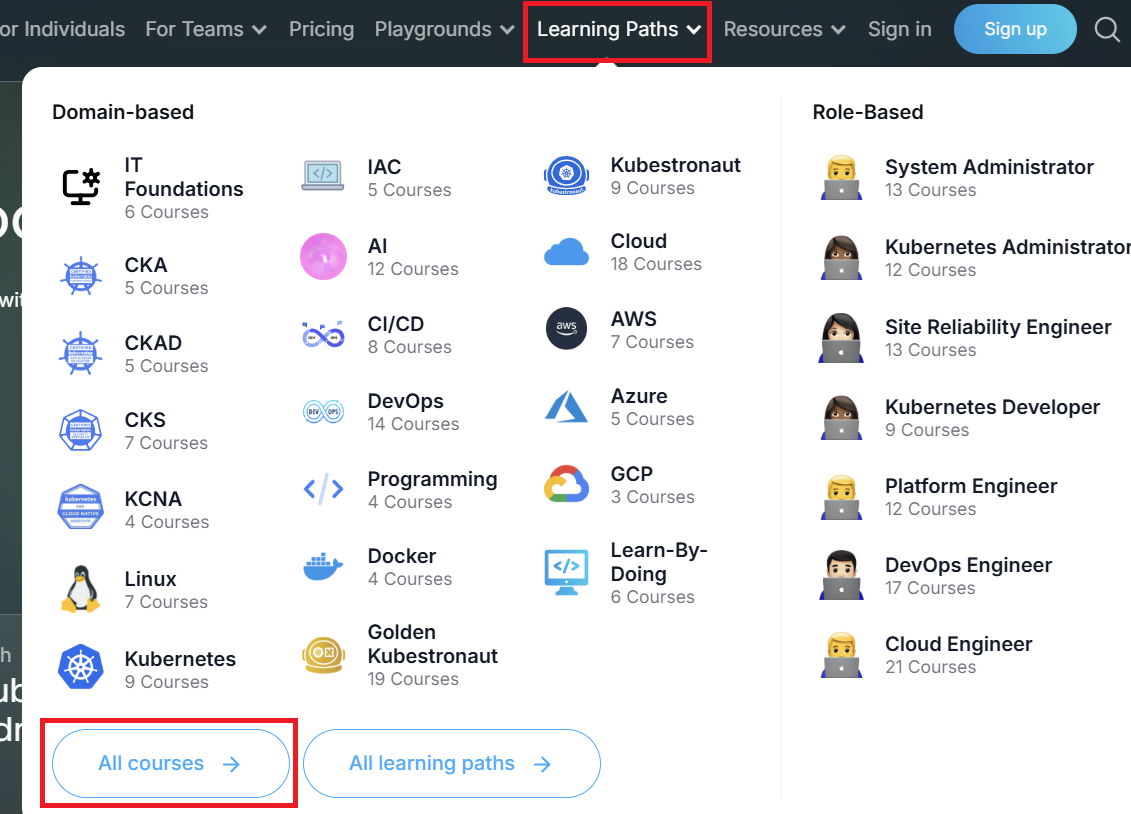
Task: Open the DevOps 14 Courses path
Action: point(380,412)
